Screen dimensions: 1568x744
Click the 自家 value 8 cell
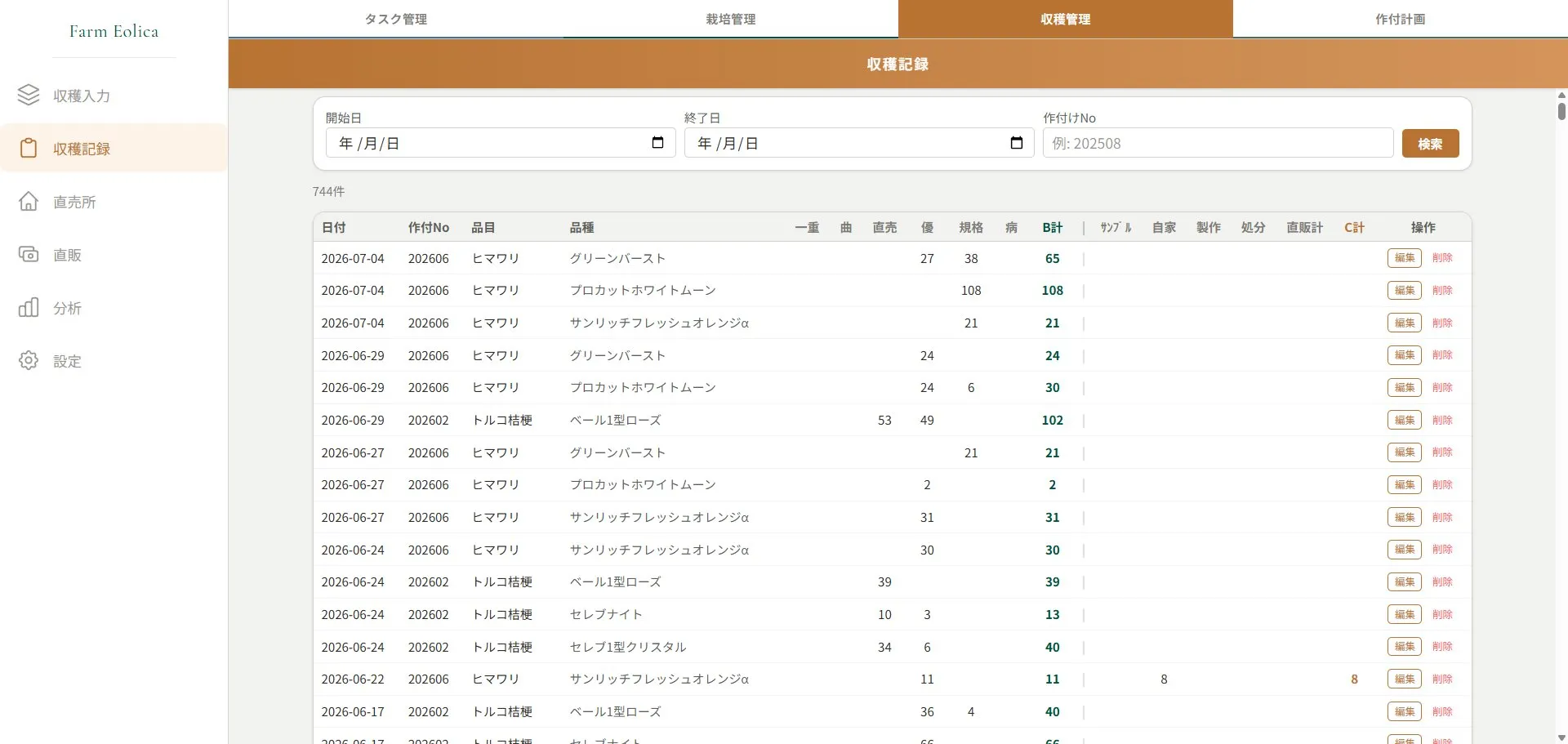click(x=1164, y=679)
